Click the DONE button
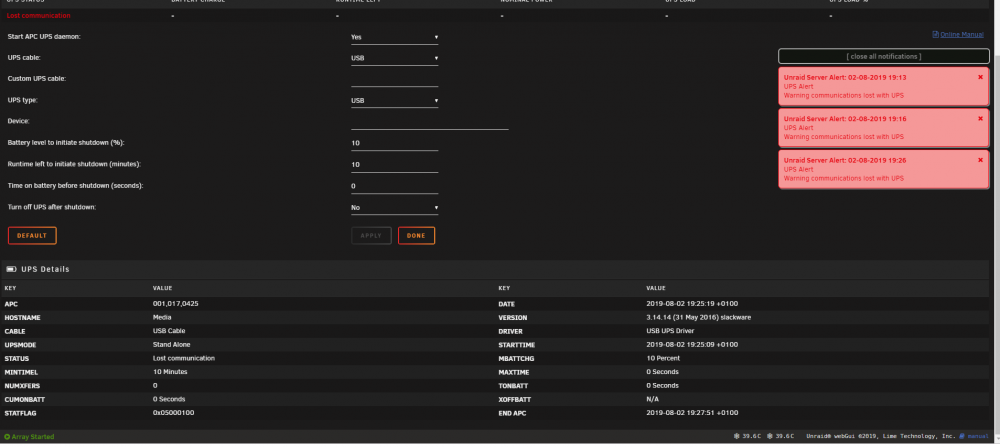The image size is (1000, 447). (416, 235)
